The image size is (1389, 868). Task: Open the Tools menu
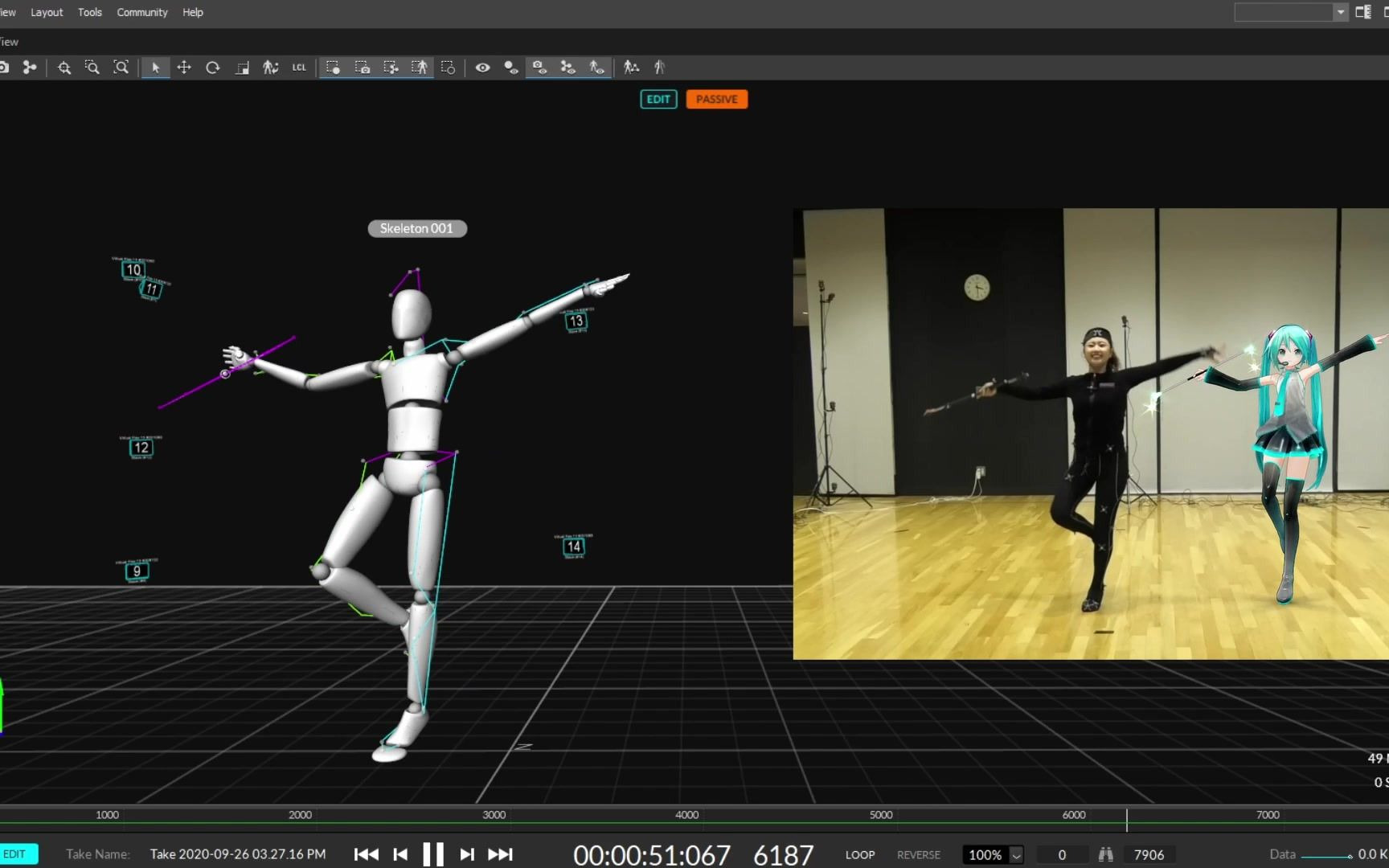point(90,12)
